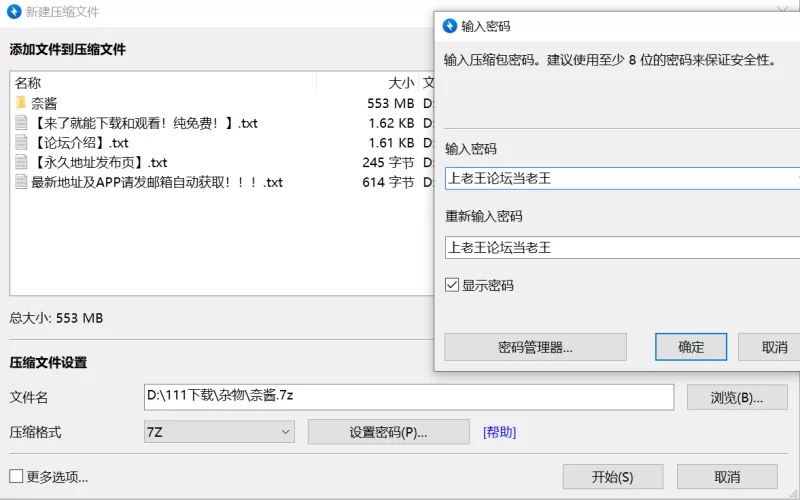Viewport: 800px width, 500px height.
Task: Click 总大小: 553 MB text
Action: [x=56, y=318]
